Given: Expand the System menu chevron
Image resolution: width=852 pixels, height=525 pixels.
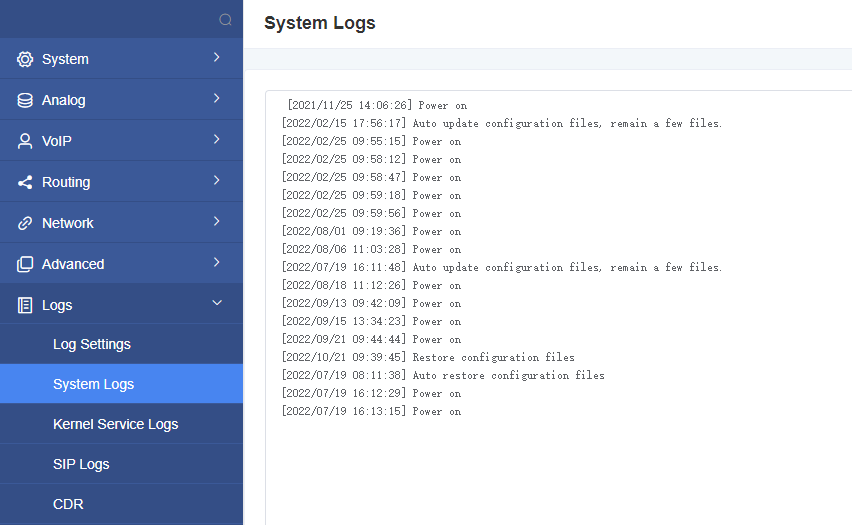Looking at the screenshot, I should [x=217, y=57].
